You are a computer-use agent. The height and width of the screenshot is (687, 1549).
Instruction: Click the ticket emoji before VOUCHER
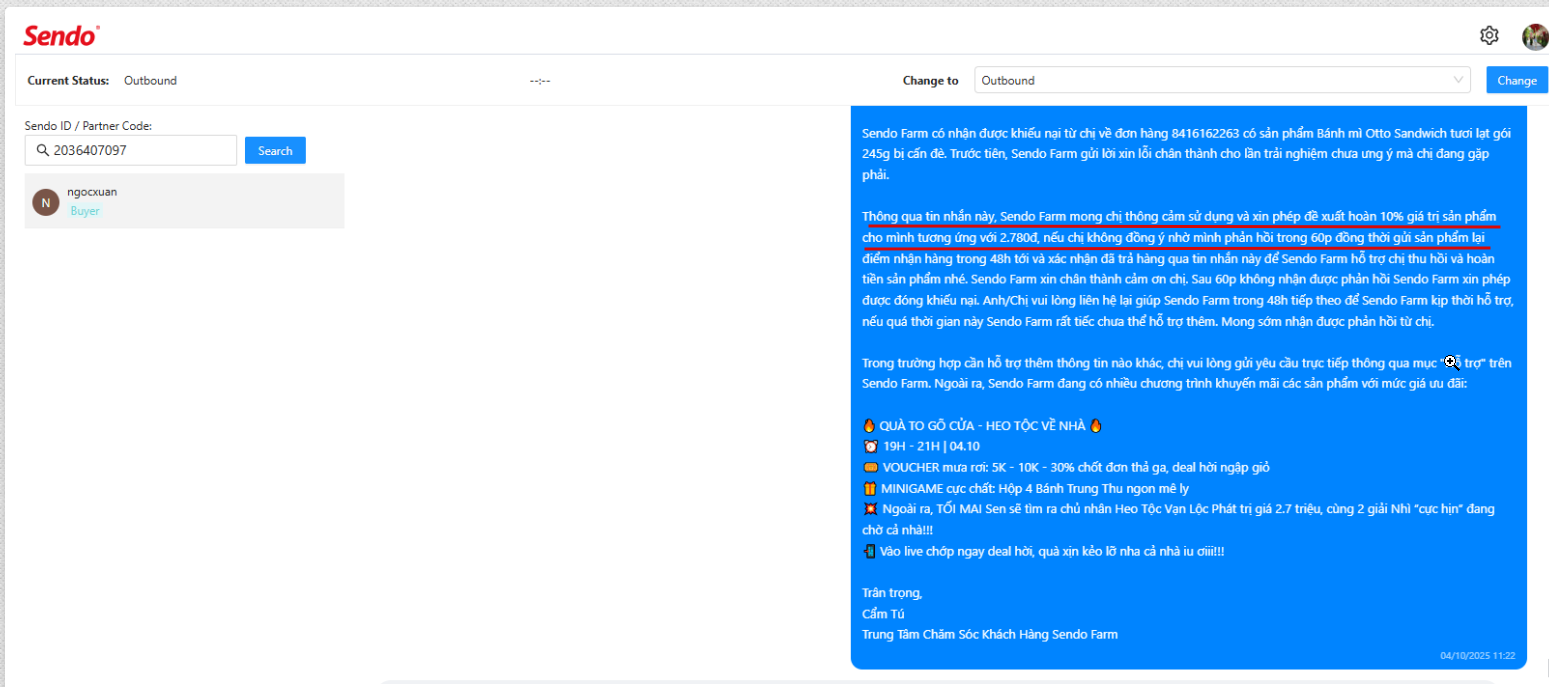coord(869,467)
